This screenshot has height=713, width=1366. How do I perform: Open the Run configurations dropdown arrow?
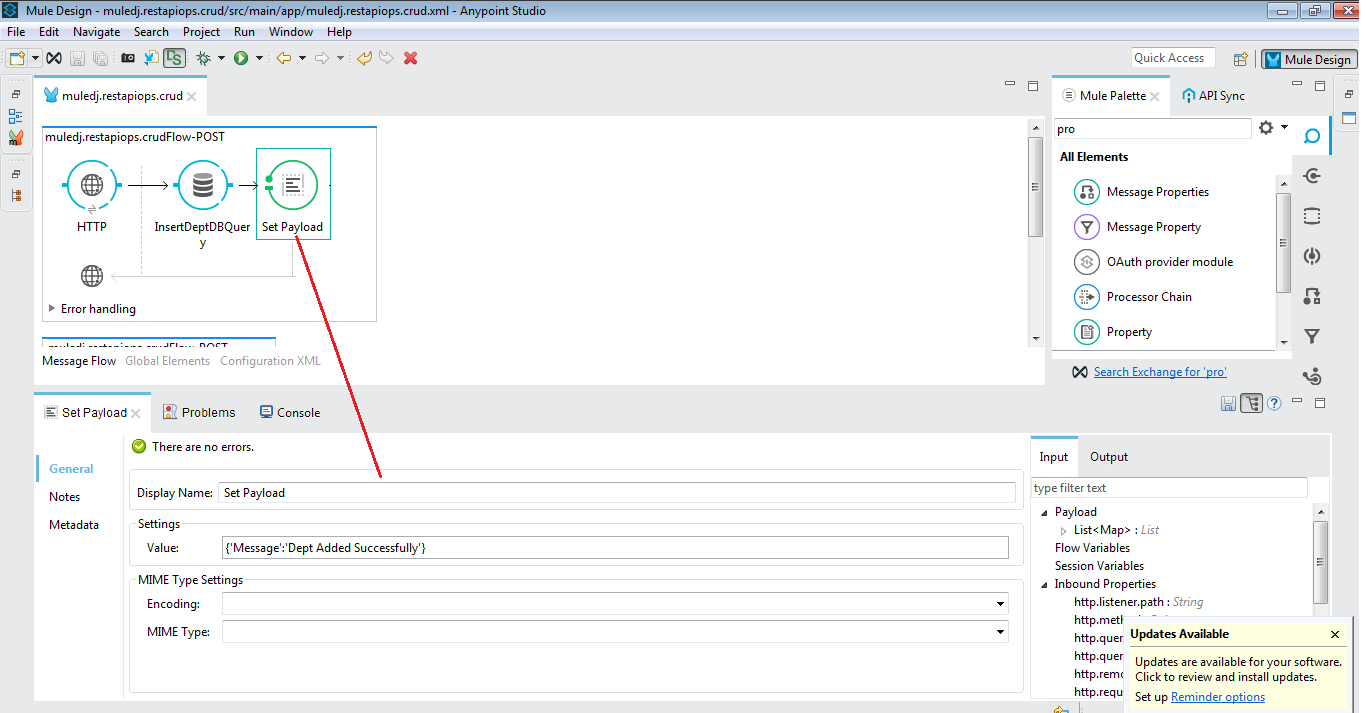pyautogui.click(x=259, y=58)
